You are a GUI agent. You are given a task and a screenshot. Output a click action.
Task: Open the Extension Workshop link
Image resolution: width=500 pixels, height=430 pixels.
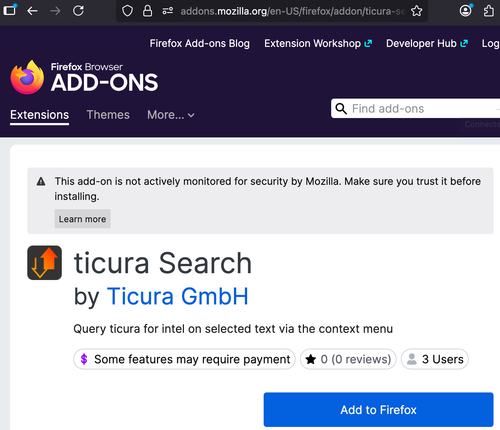pos(318,43)
